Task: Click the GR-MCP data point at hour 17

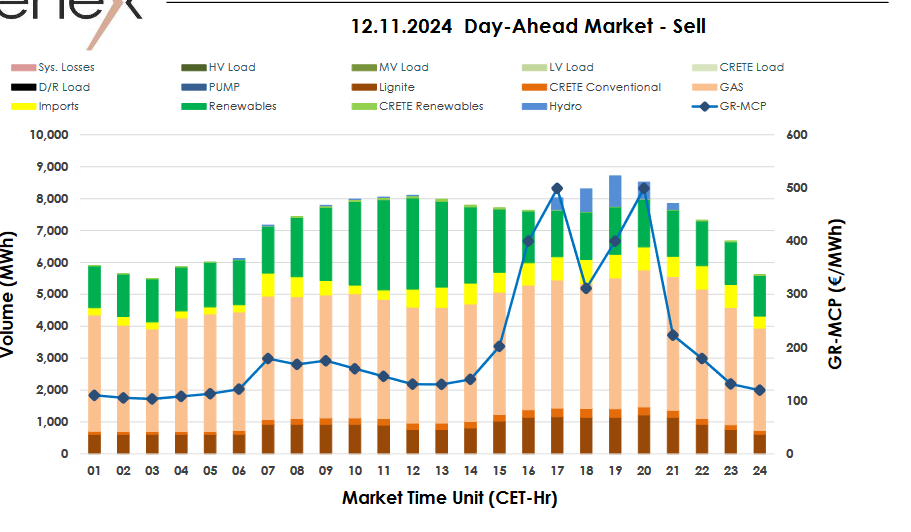Action: [557, 188]
